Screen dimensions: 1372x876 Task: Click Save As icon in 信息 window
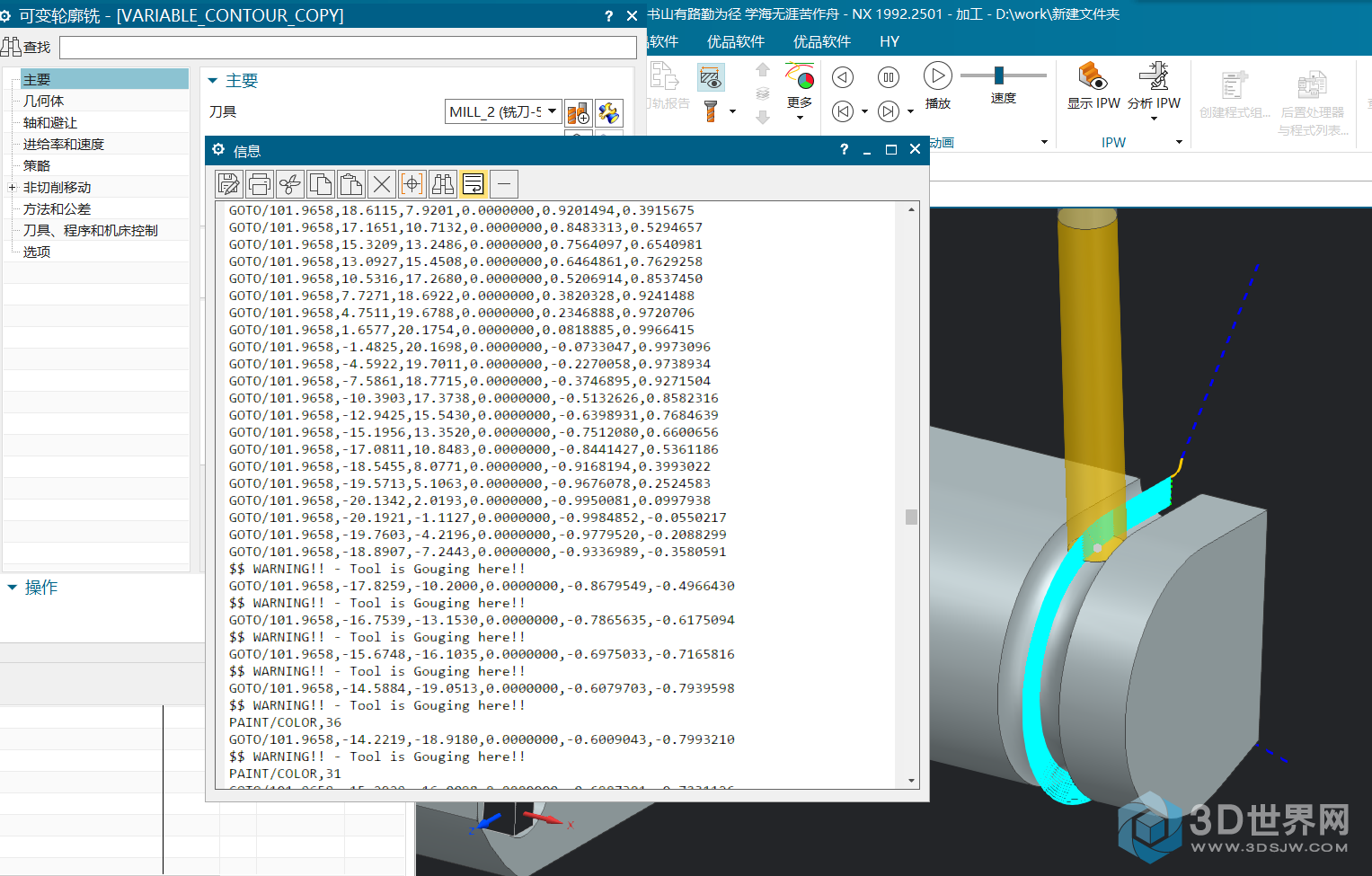229,184
